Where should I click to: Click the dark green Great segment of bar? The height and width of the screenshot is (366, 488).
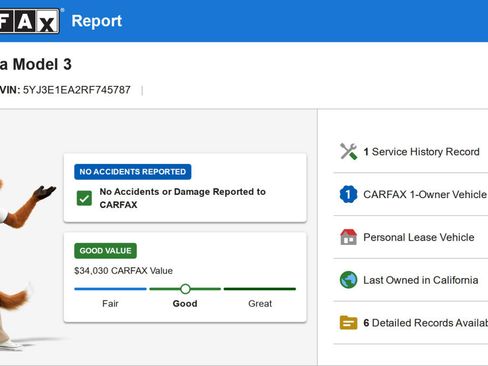point(260,289)
